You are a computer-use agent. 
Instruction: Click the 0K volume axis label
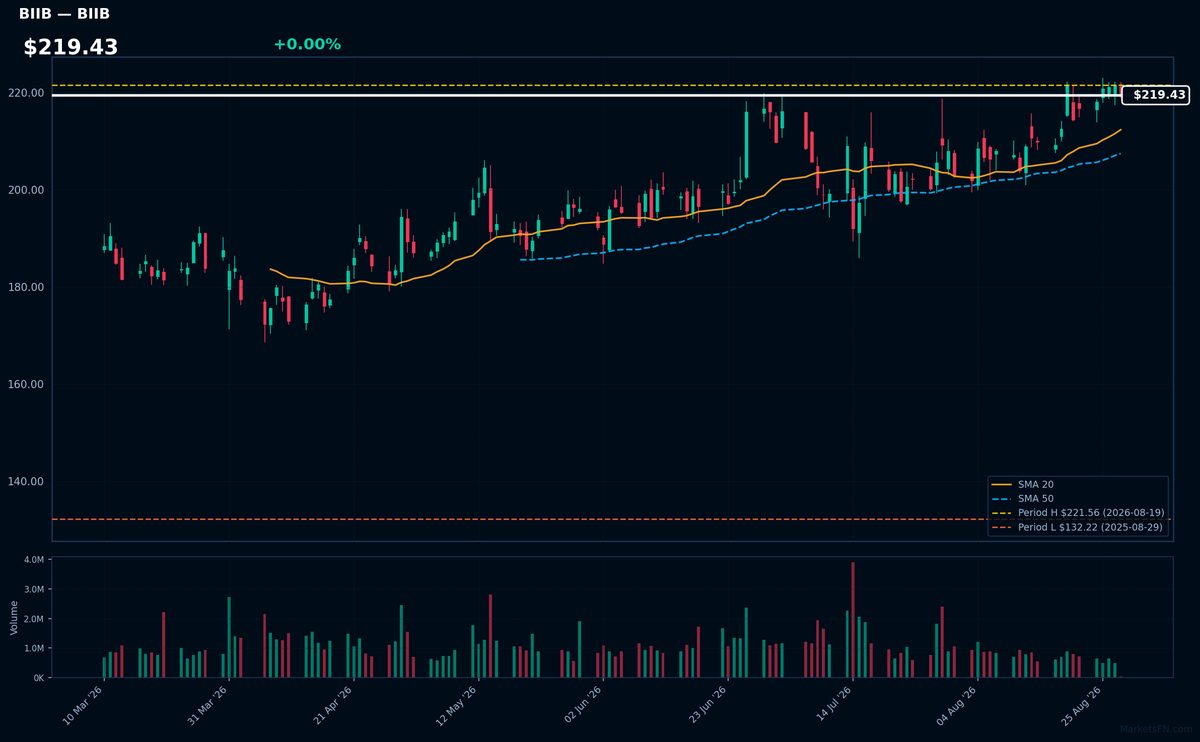[38, 678]
